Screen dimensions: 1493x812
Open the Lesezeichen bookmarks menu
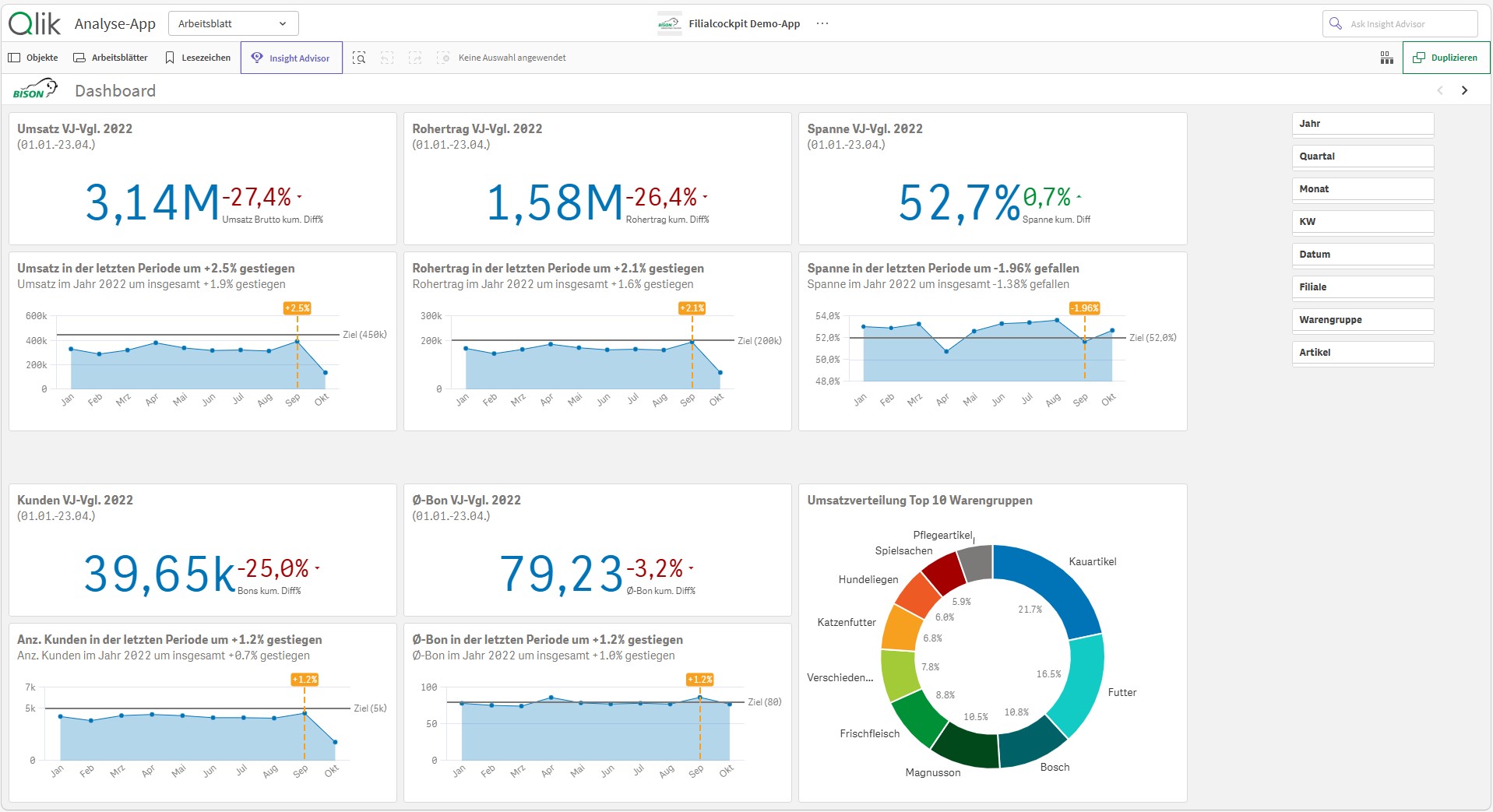pos(198,58)
